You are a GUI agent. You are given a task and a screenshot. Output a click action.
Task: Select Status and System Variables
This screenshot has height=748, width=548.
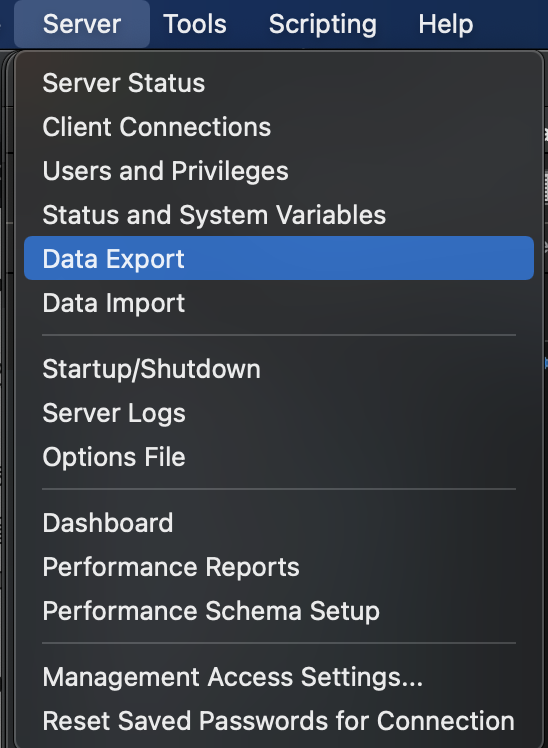[279, 215]
